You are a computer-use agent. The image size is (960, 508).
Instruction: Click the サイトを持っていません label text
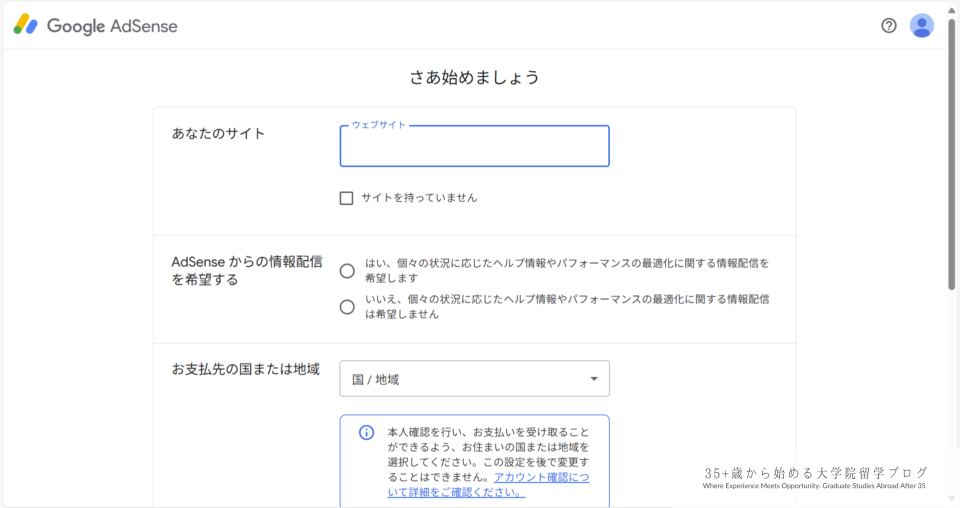click(x=419, y=198)
